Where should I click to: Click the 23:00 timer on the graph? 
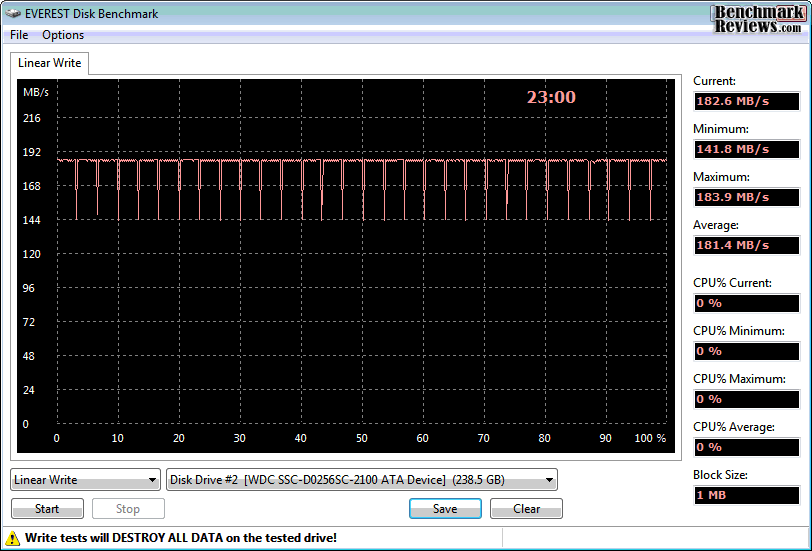[551, 97]
